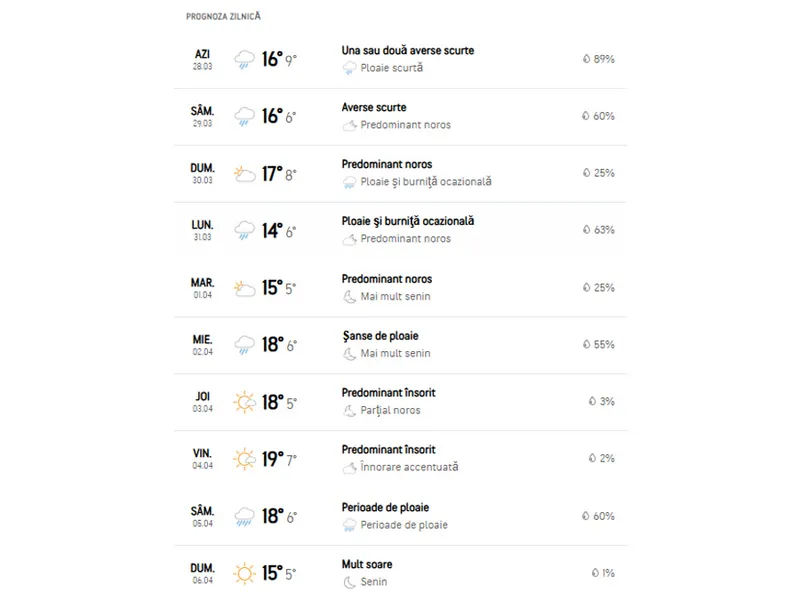Click the rain icon beside Ploaie scurtă
Screen dimensions: 800x600
point(349,68)
